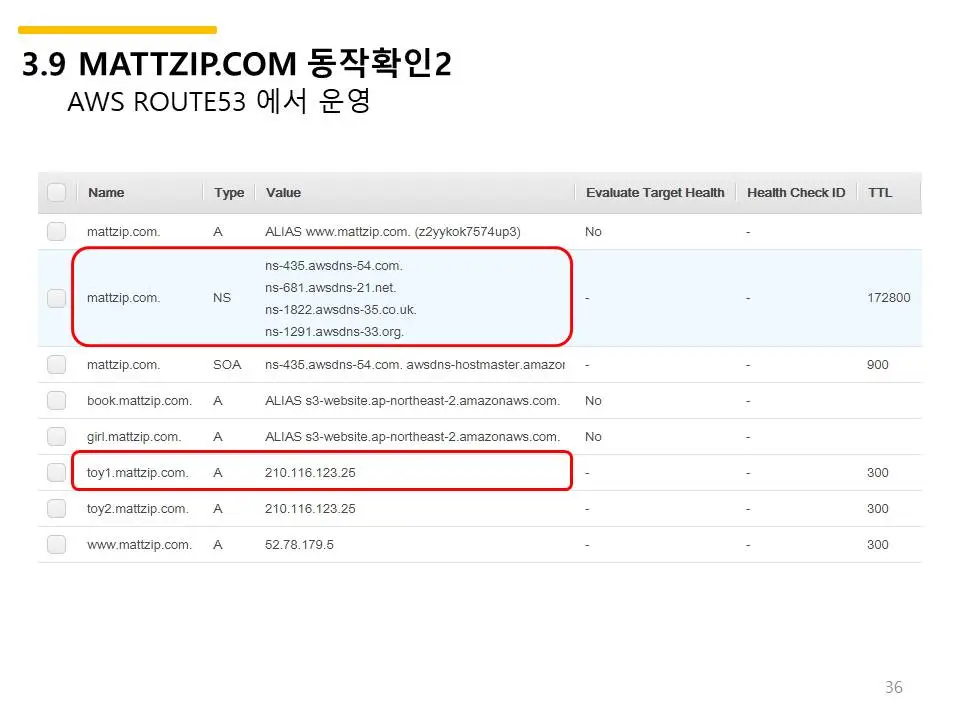Screen dimensions: 960x720
Task: Check the toy2.mattzip.com record checkbox
Action: pos(56,508)
